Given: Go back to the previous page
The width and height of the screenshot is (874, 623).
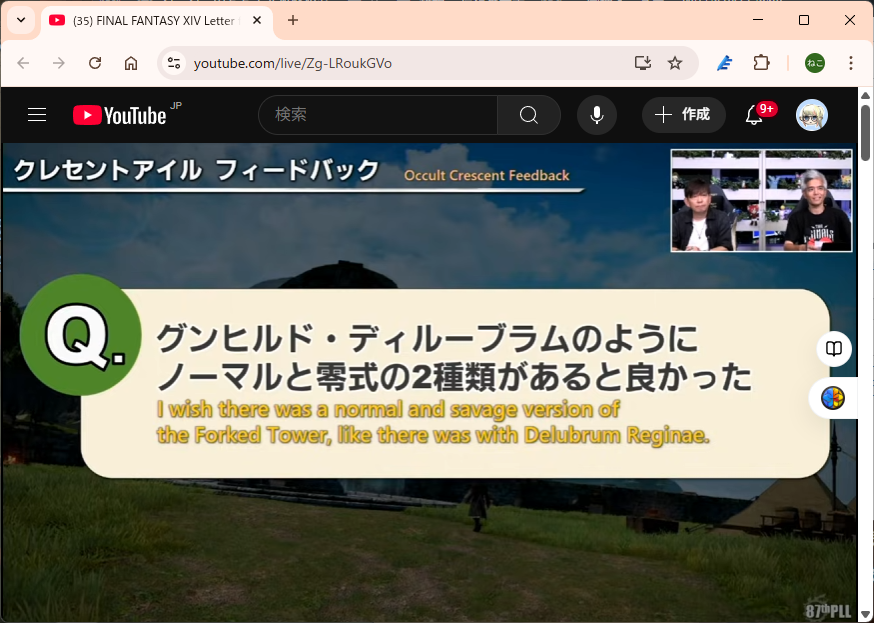Looking at the screenshot, I should (23, 63).
